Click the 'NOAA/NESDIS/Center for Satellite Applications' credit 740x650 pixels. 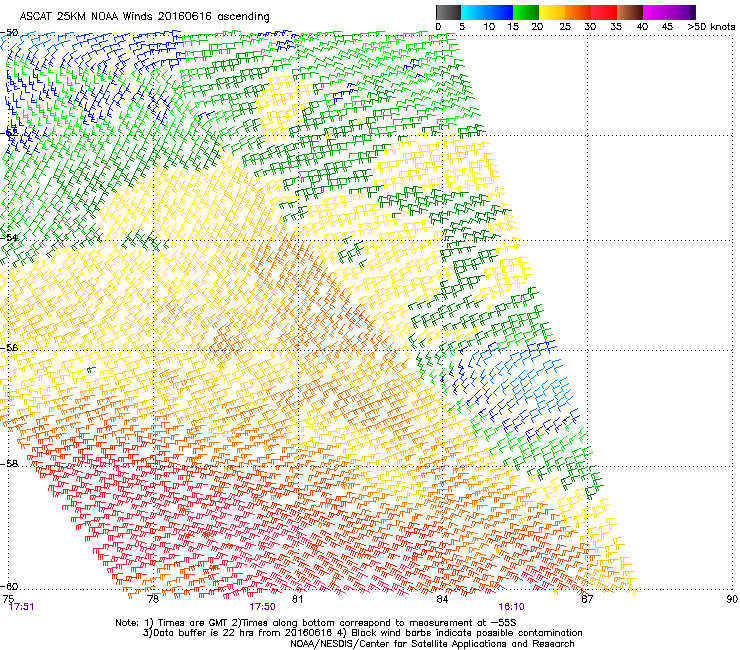[x=399, y=644]
